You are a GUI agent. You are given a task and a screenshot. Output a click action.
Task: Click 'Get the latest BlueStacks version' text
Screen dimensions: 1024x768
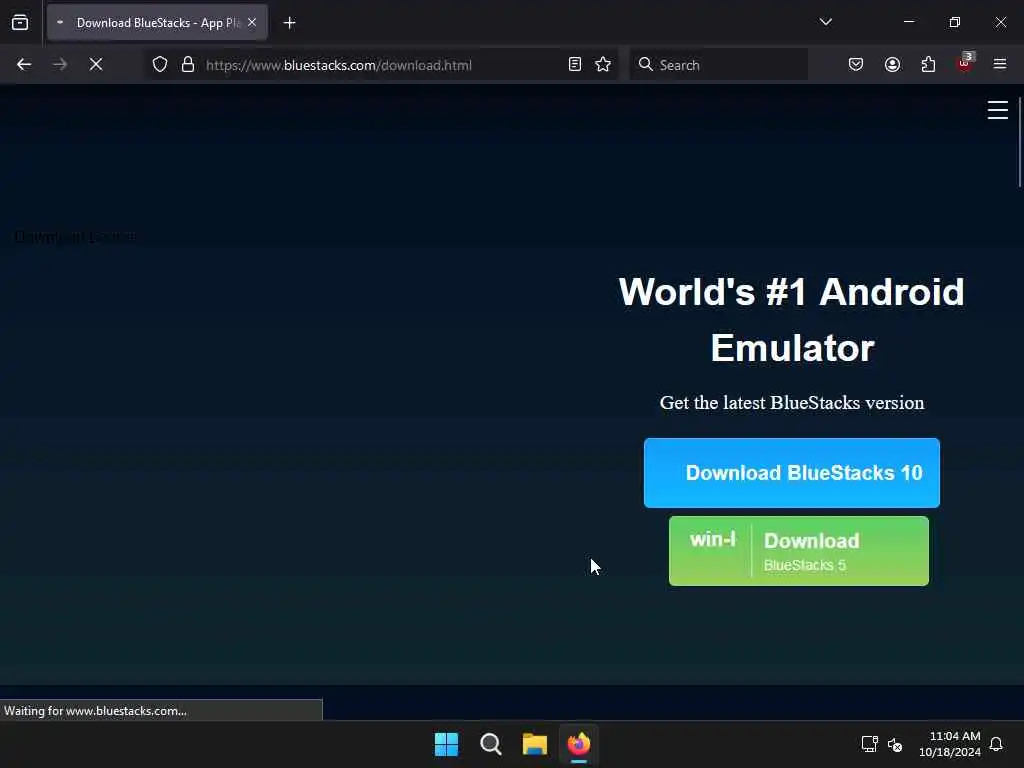tap(792, 403)
